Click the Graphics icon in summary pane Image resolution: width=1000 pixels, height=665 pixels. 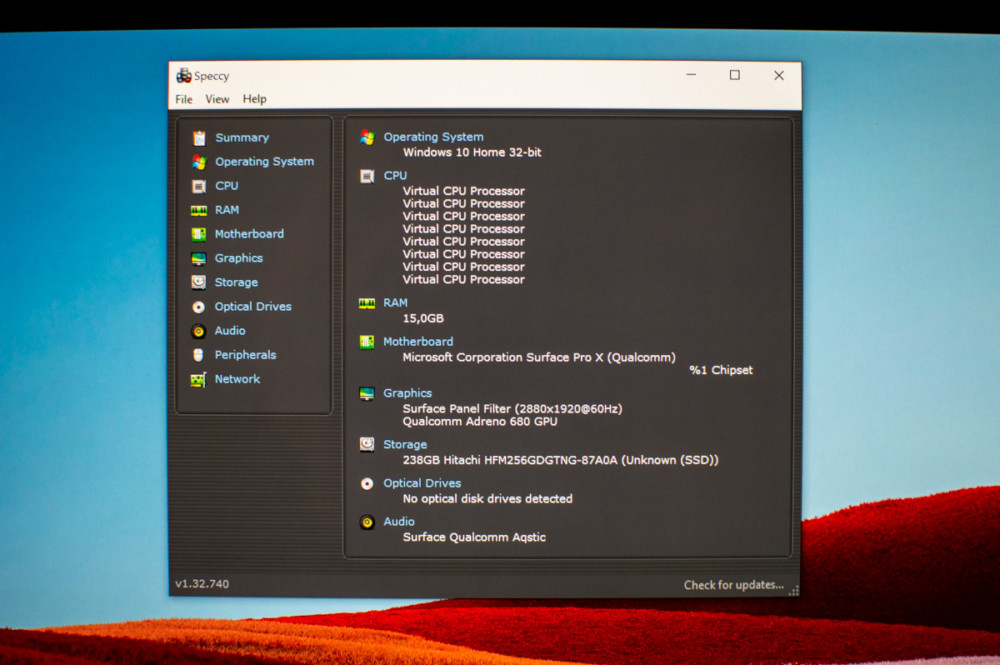tap(367, 393)
